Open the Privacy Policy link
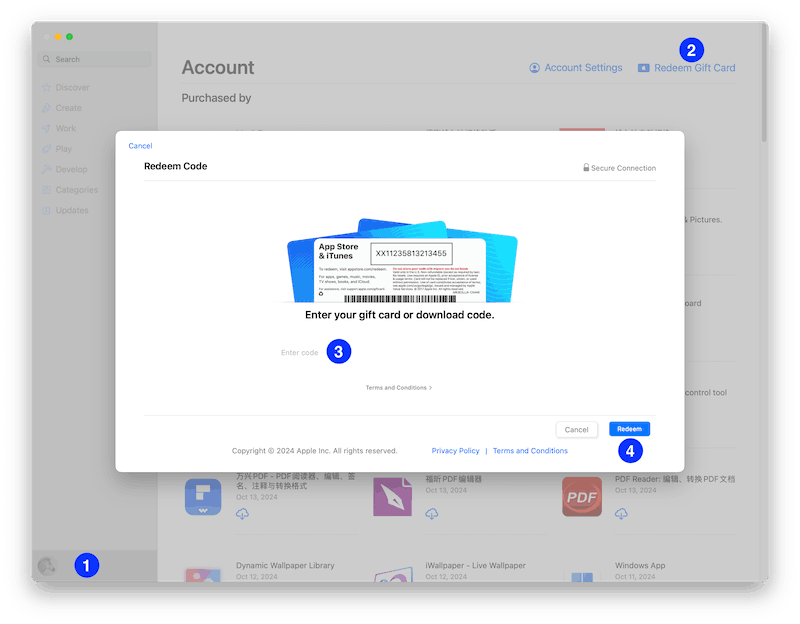 tap(455, 451)
